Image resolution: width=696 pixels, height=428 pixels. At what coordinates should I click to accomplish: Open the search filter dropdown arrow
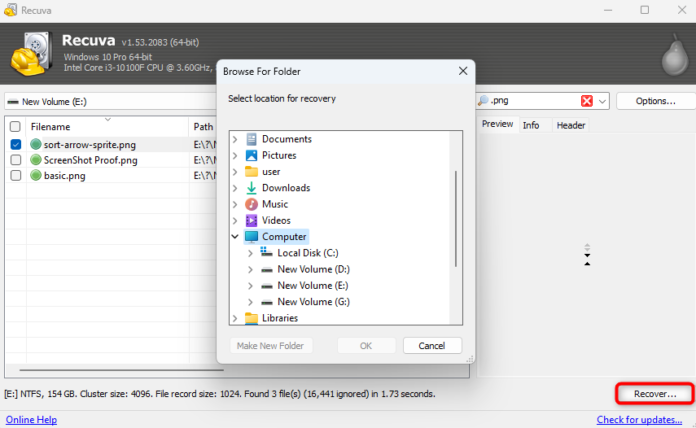(x=602, y=101)
